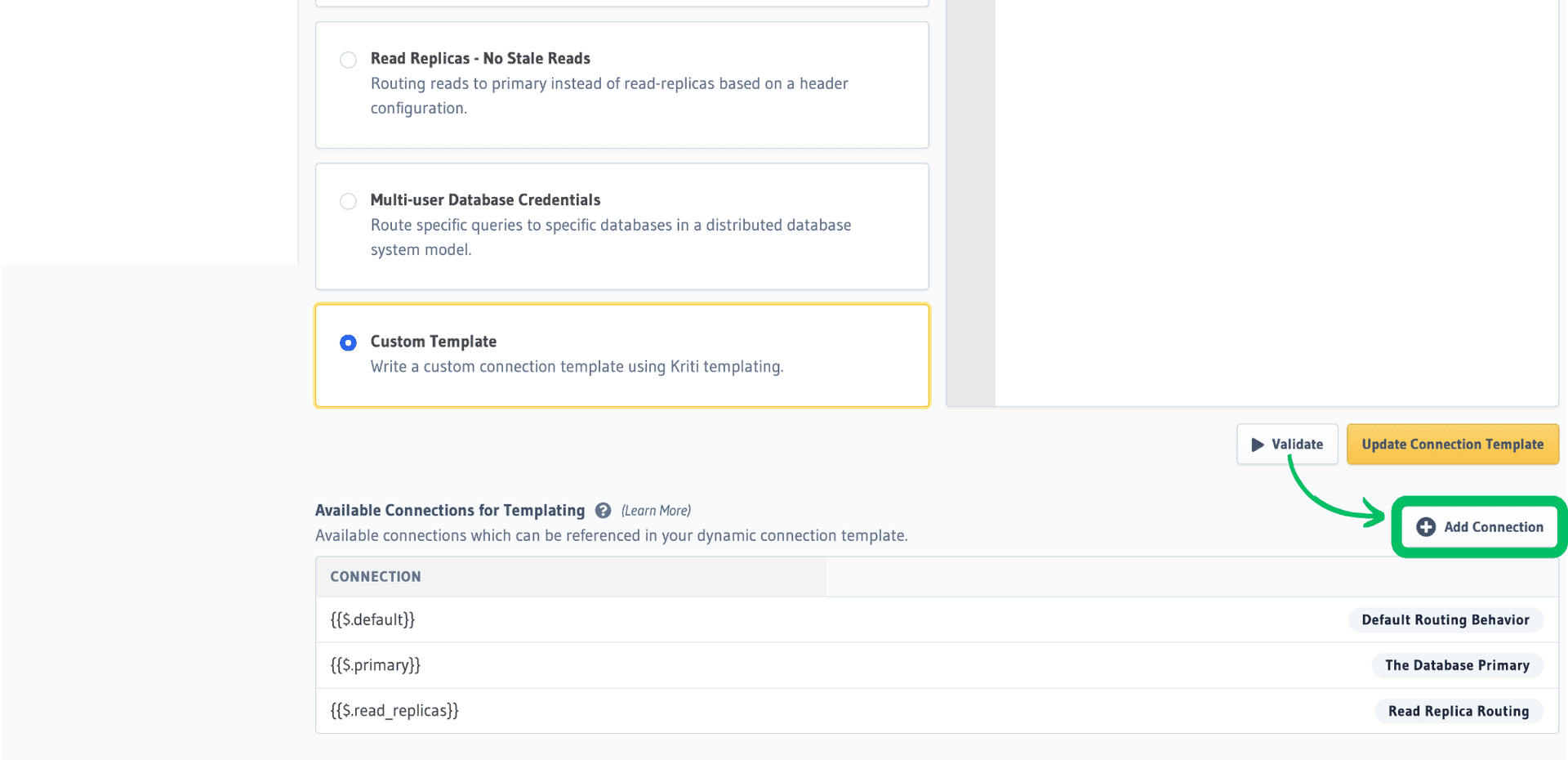Click The Database Primary badge
Viewport: 1568px width, 760px height.
coord(1458,665)
